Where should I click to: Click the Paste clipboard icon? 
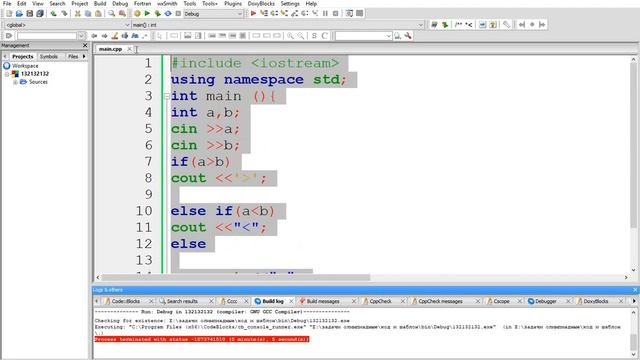[x=98, y=13]
